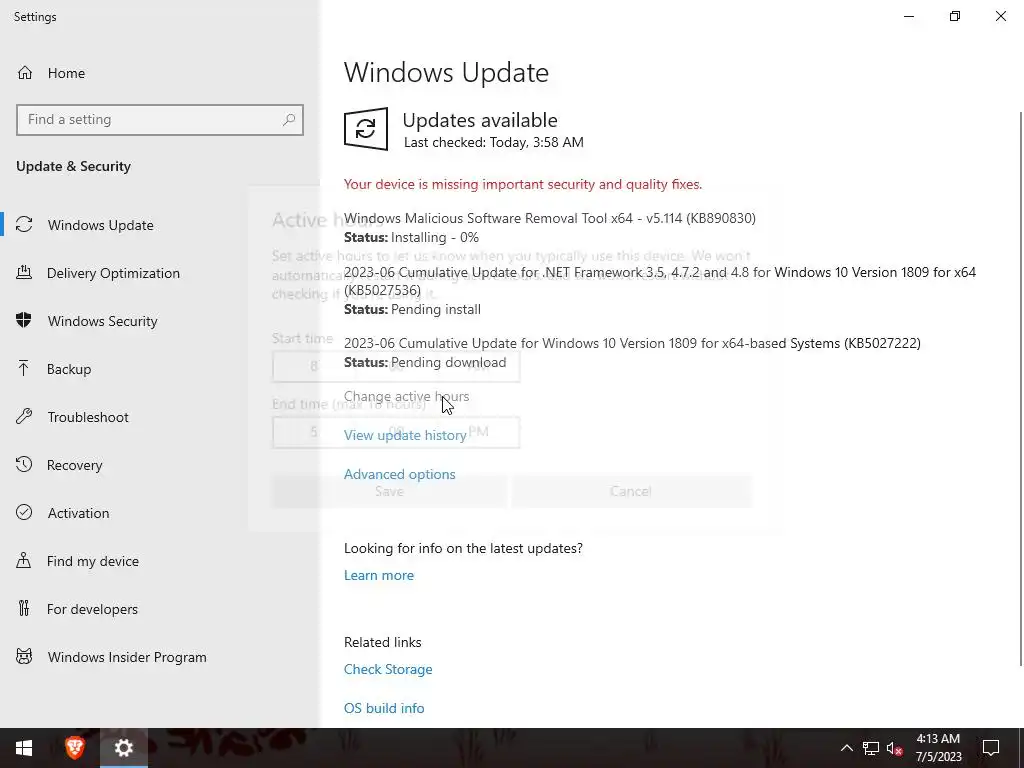
Task: Click the search magnifier in Find a setting
Action: [x=289, y=120]
